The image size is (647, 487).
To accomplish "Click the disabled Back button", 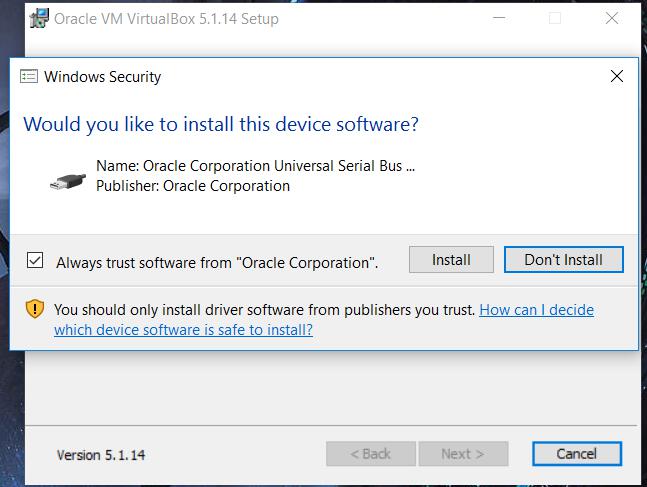I will 371,454.
